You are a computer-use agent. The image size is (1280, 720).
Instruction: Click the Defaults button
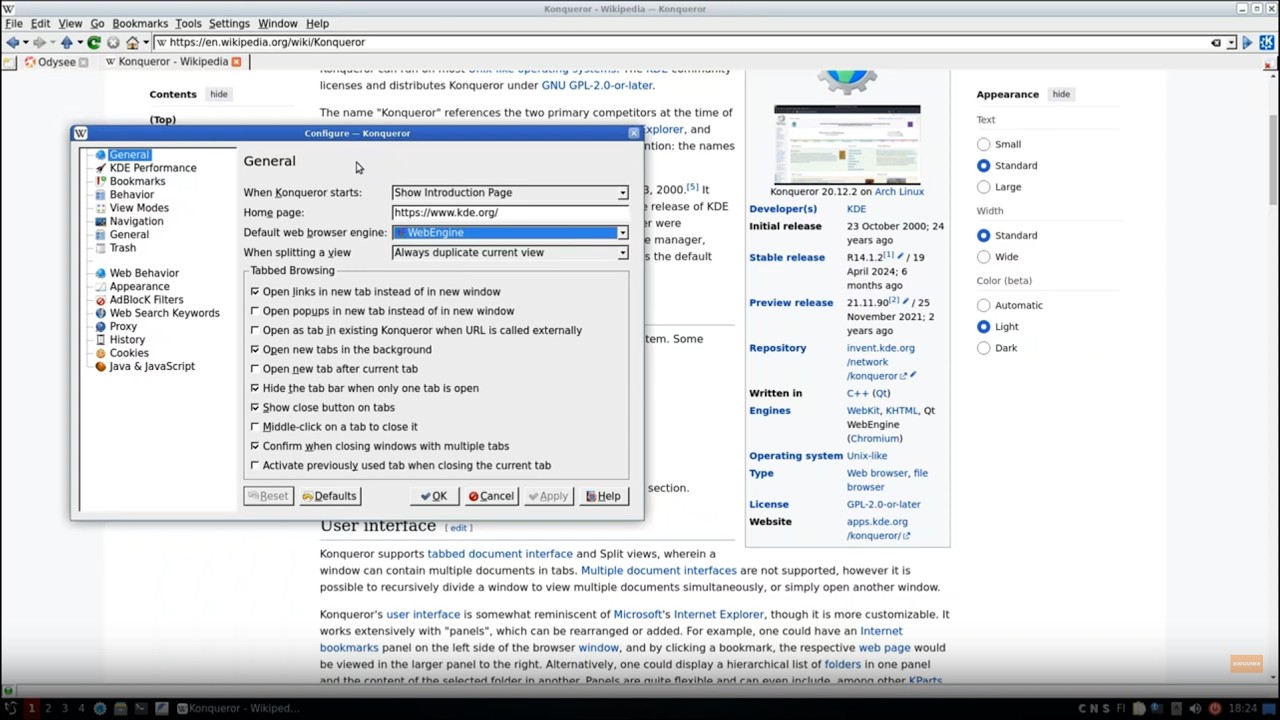click(329, 496)
